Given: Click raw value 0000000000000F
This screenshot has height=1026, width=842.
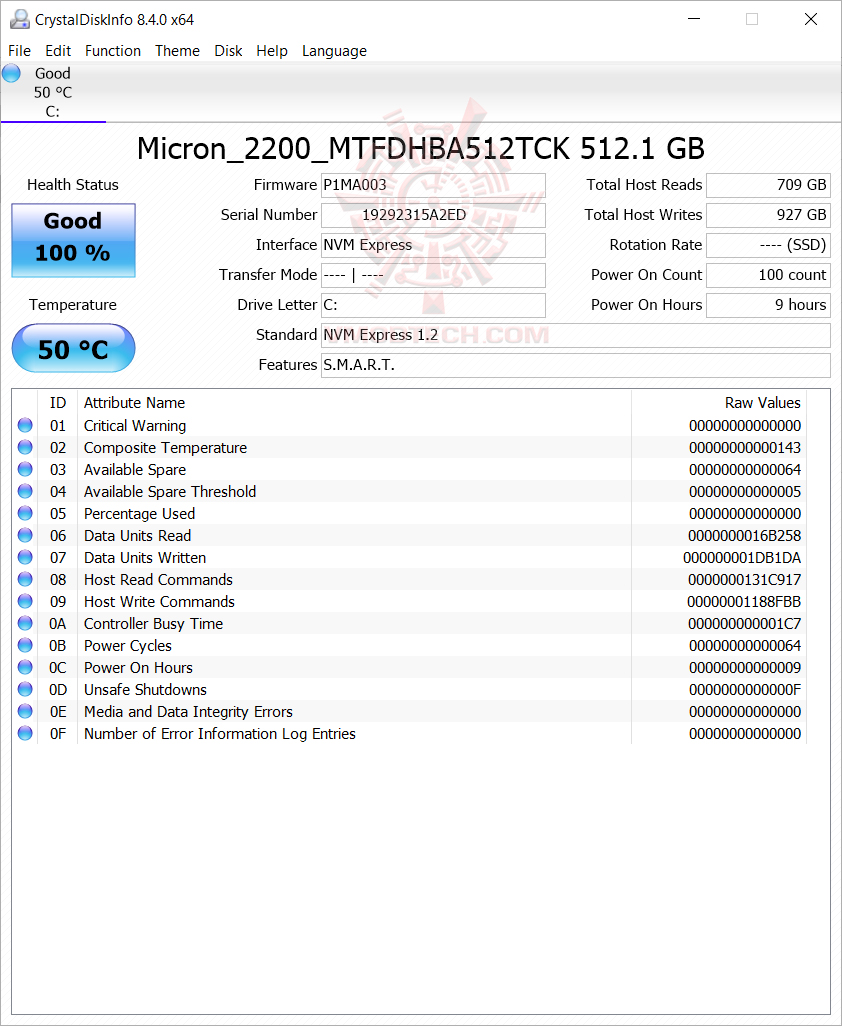Looking at the screenshot, I should pyautogui.click(x=745, y=689).
